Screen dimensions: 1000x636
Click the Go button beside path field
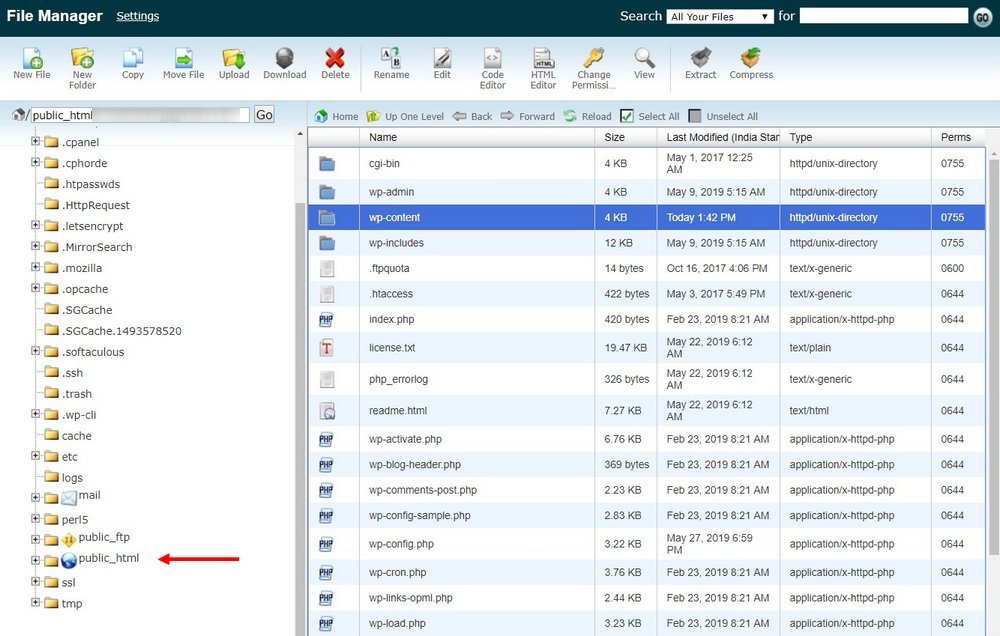click(x=264, y=115)
